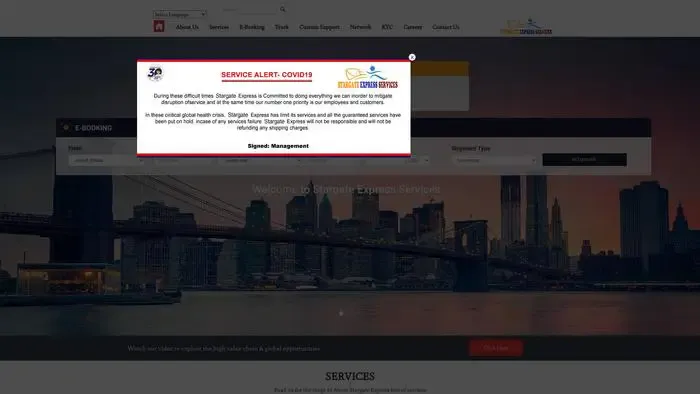Click the Welcome to Stargate Express Services text
700x394 pixels.
point(346,189)
